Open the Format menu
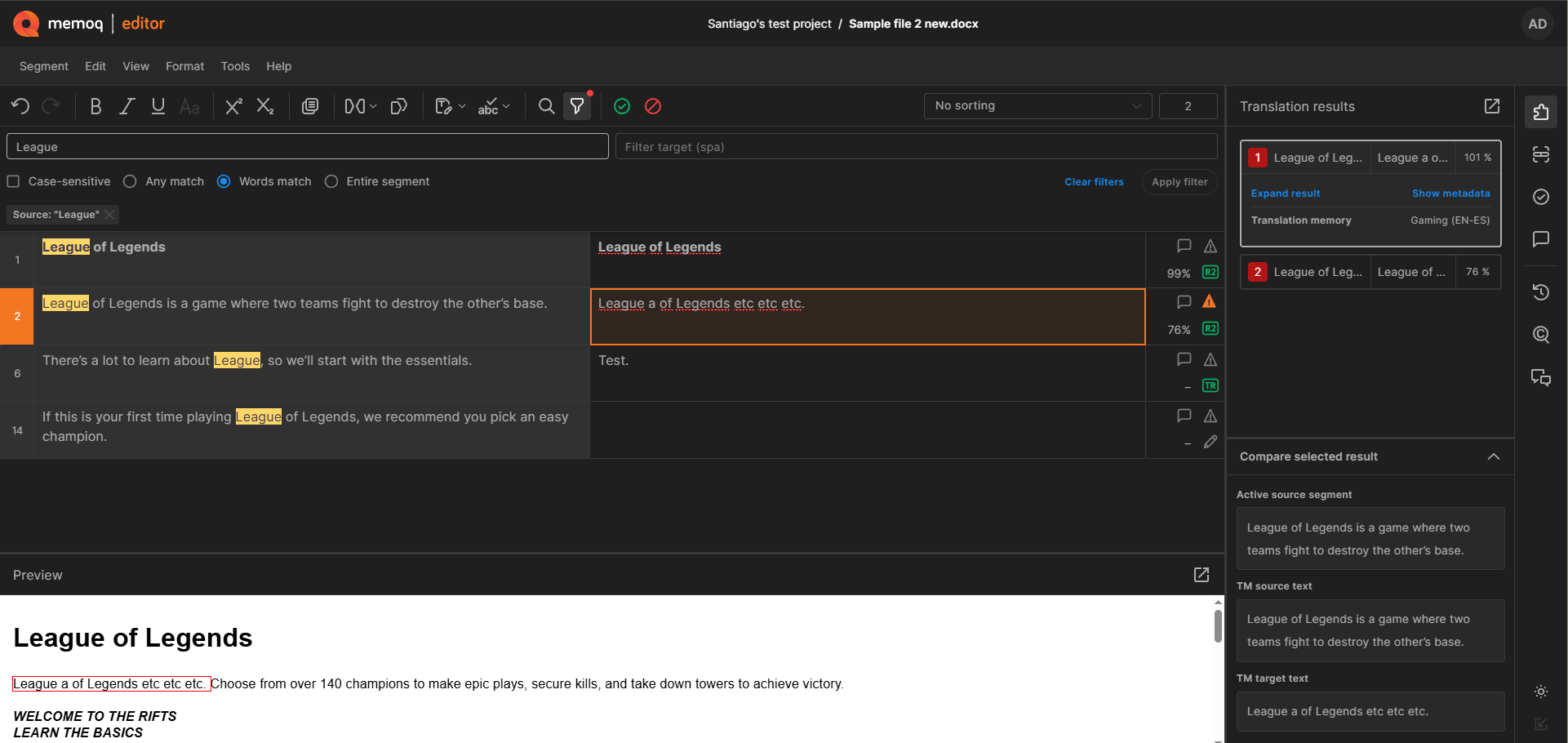Screen dimensions: 1568x743 click(x=184, y=66)
